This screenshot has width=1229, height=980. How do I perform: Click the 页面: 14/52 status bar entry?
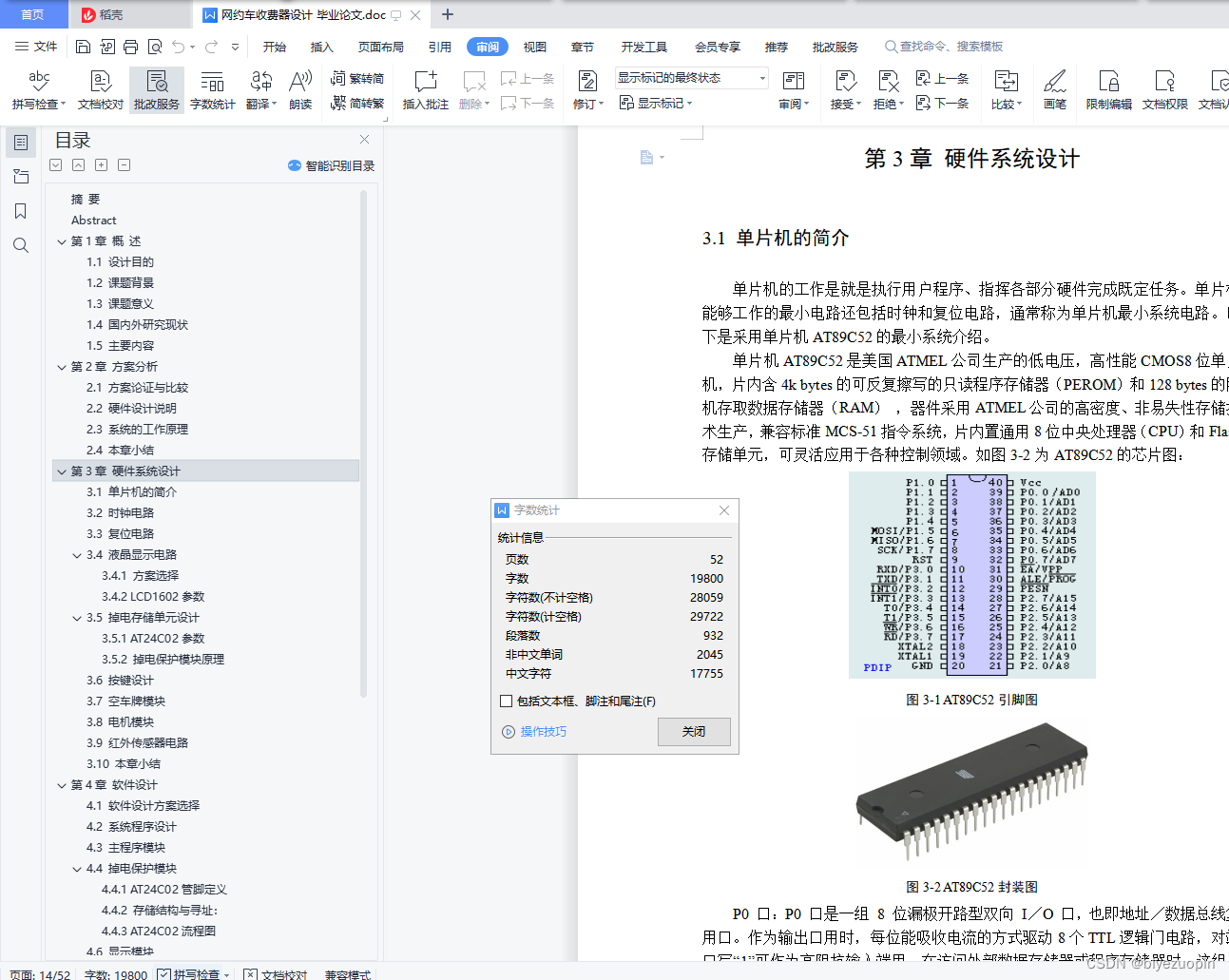pyautogui.click(x=41, y=974)
